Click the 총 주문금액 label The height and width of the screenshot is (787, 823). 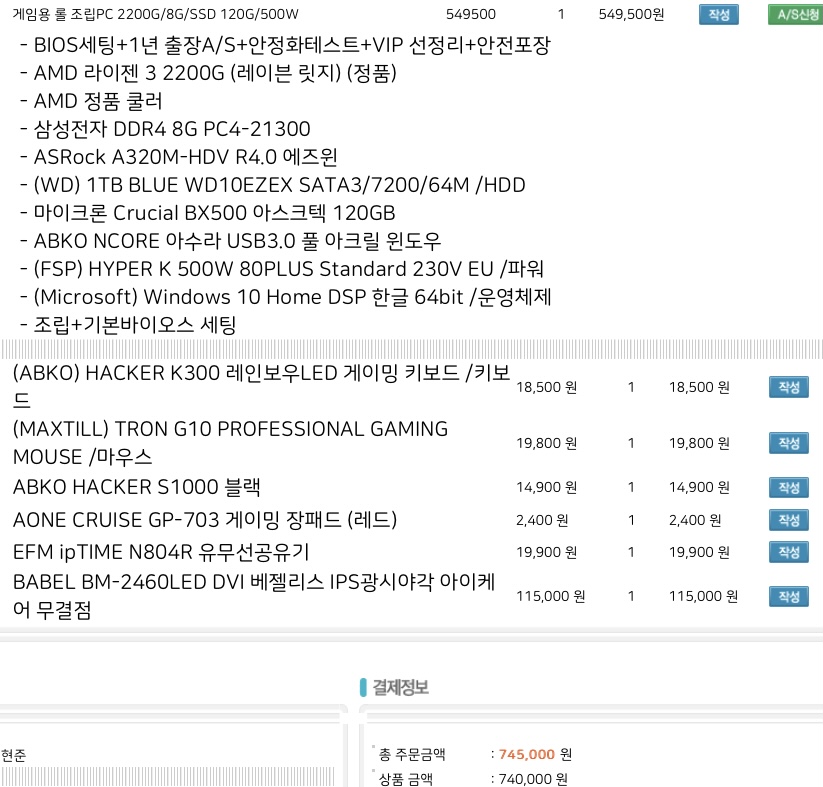click(412, 754)
